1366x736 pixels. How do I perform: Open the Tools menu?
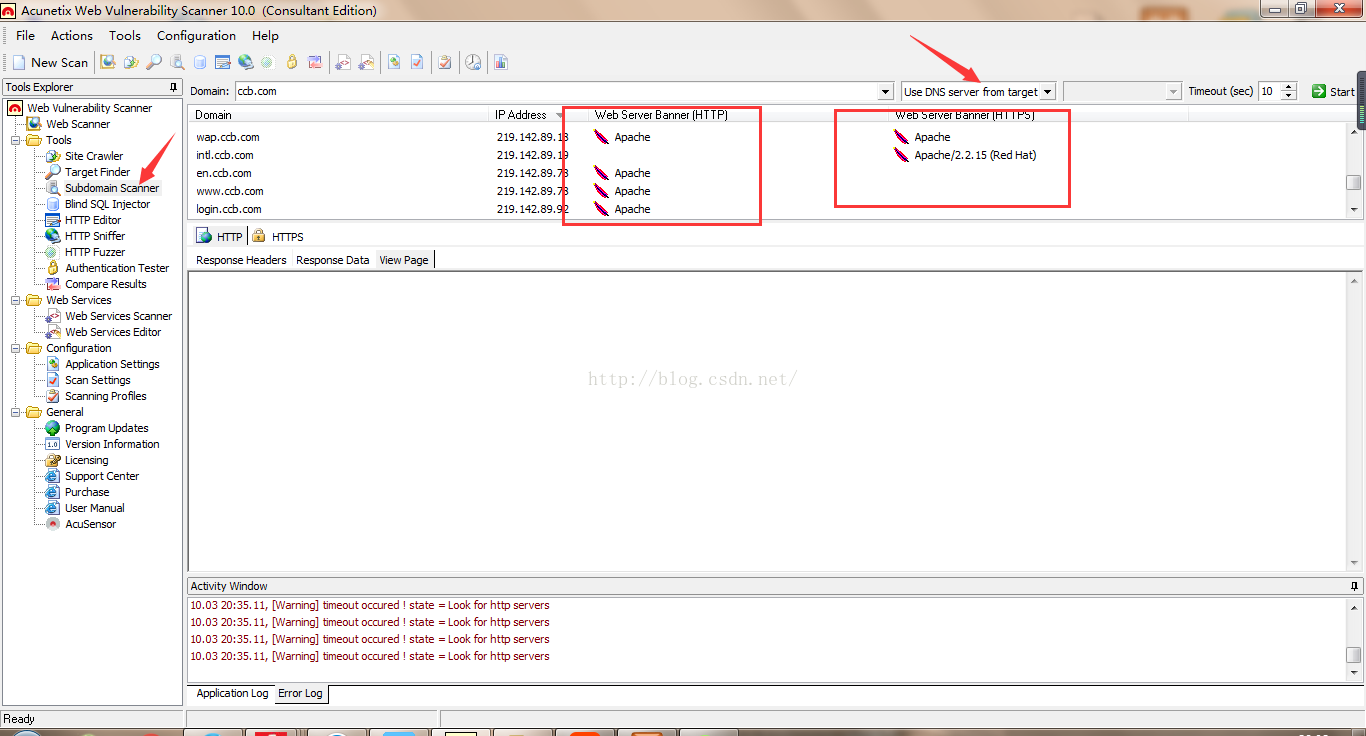point(125,35)
